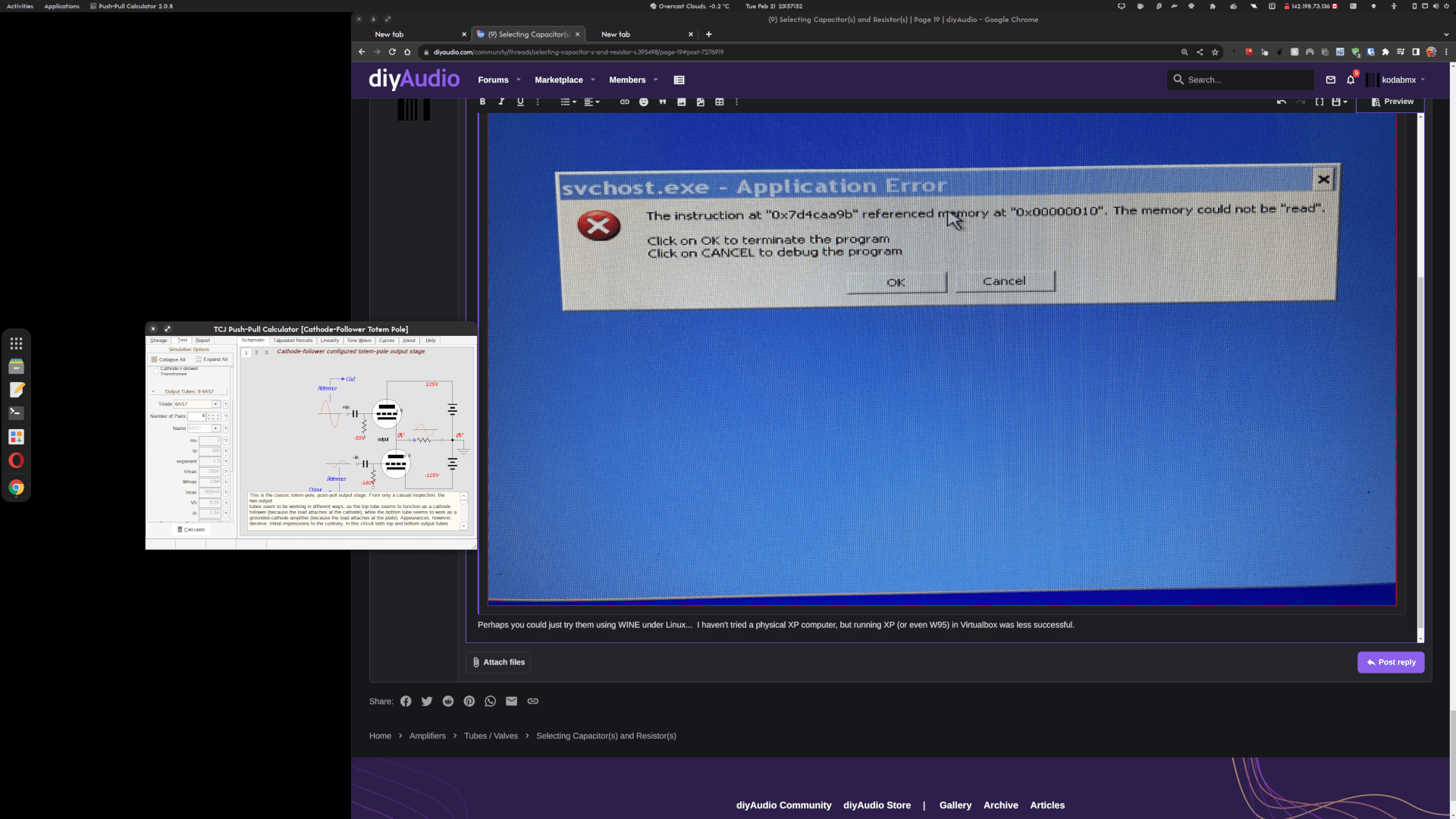Toggle italic formatting in the reply editor
This screenshot has height=819, width=1456.
click(x=501, y=102)
